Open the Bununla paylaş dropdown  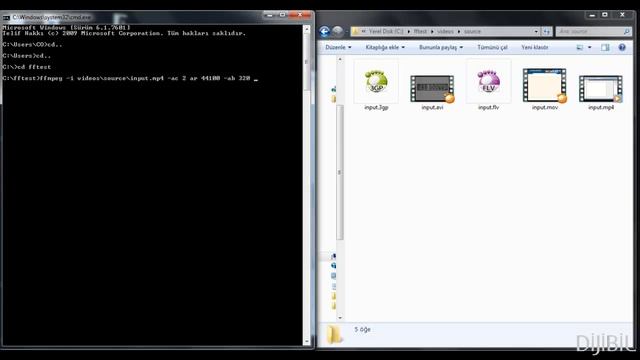pyautogui.click(x=441, y=47)
